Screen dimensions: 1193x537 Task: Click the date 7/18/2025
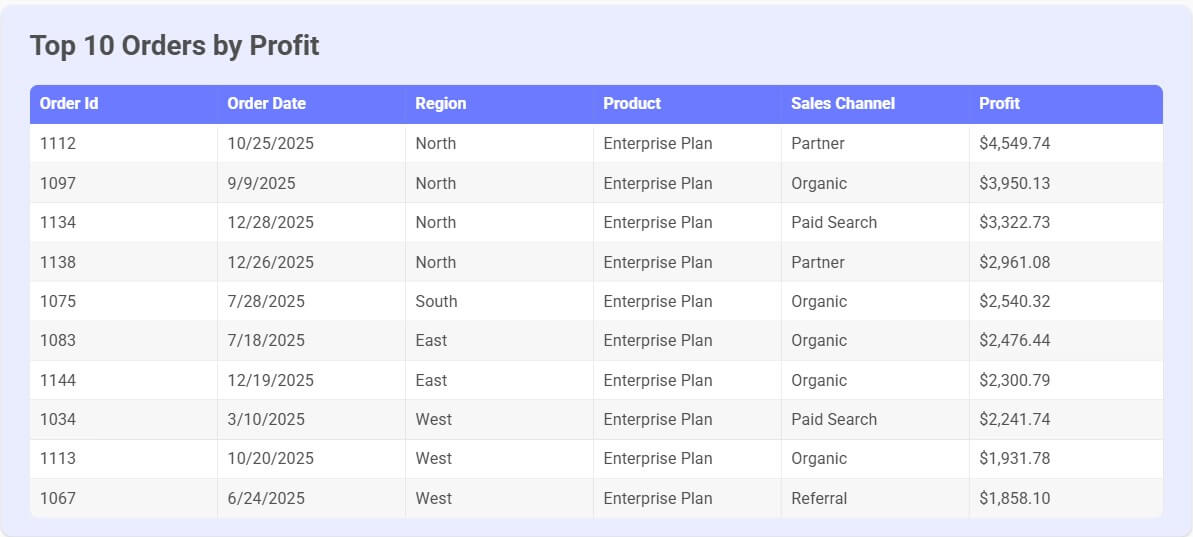coord(266,340)
